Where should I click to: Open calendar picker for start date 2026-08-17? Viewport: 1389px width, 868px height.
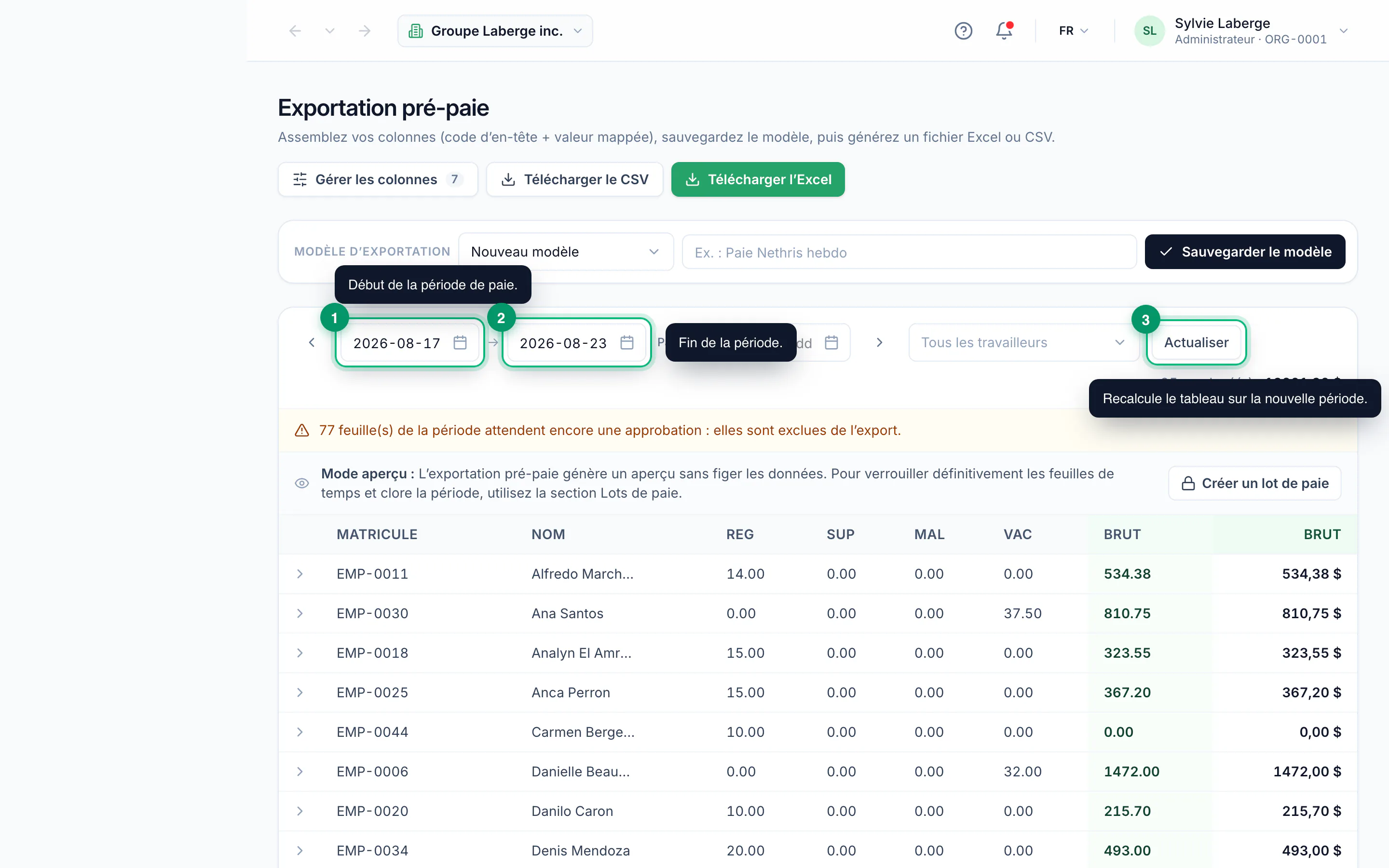(x=460, y=343)
